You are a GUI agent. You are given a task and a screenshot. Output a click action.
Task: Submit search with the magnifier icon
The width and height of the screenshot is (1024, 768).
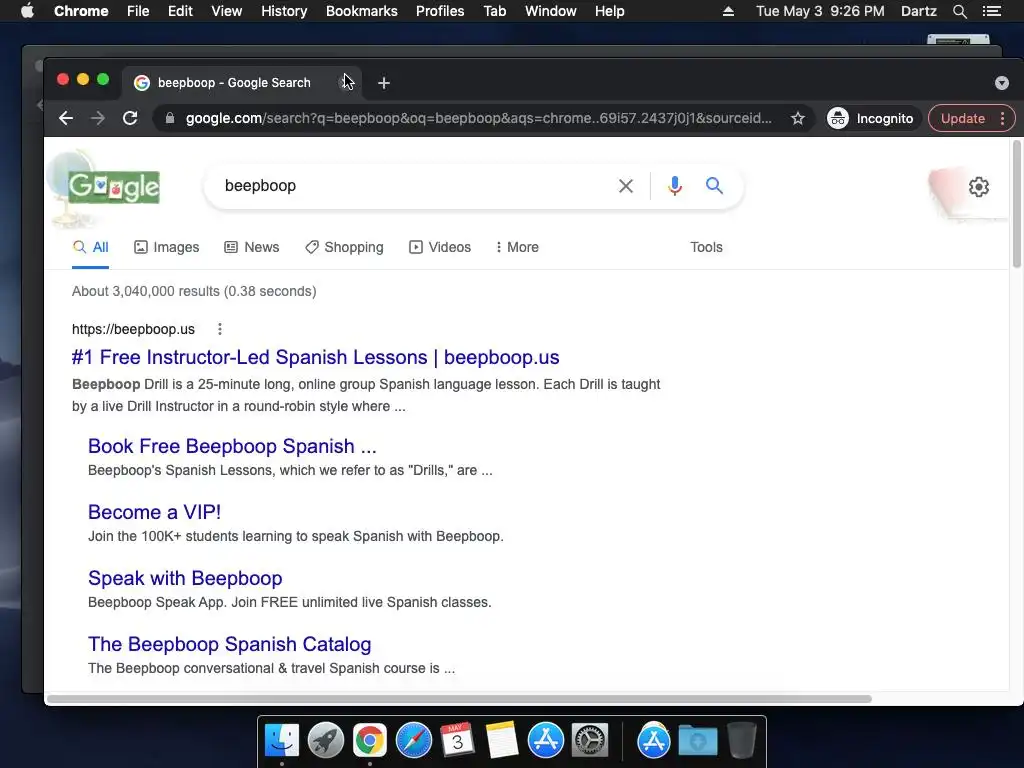coord(714,186)
